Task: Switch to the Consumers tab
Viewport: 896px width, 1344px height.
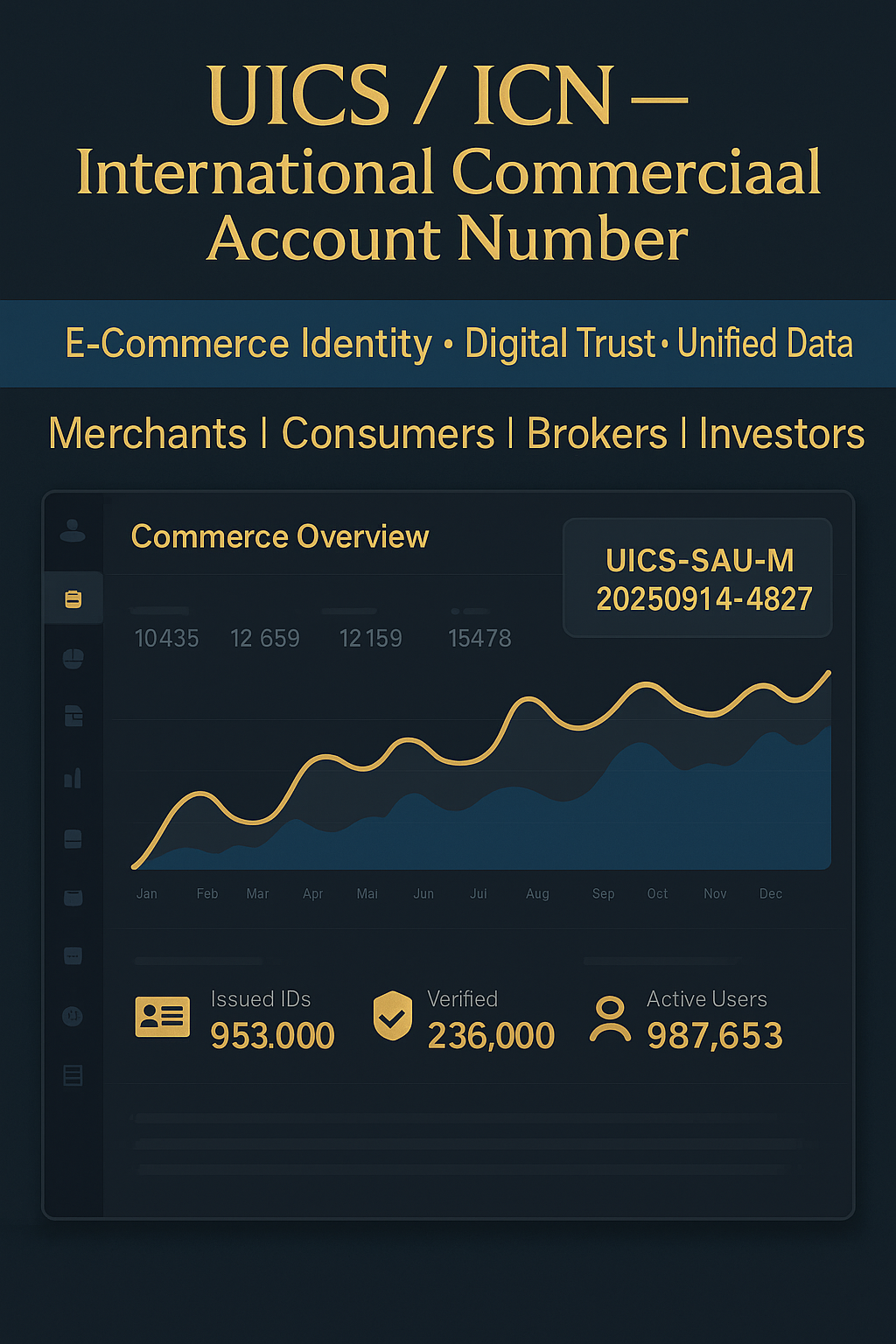Action: (x=388, y=434)
